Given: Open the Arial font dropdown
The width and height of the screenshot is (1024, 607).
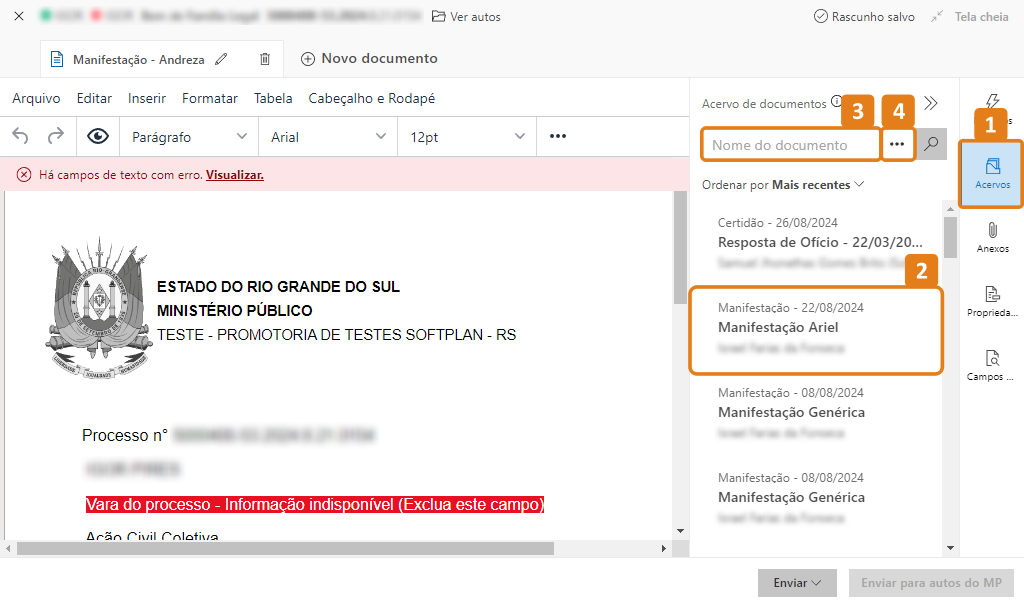Looking at the screenshot, I should point(327,137).
